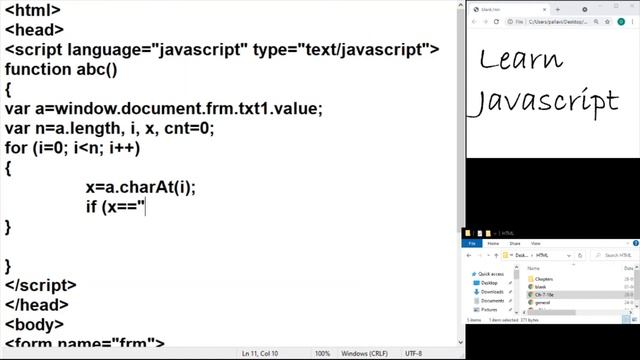Refresh the HTML folder in File Explorer
The width and height of the screenshot is (640, 360).
pos(580,255)
